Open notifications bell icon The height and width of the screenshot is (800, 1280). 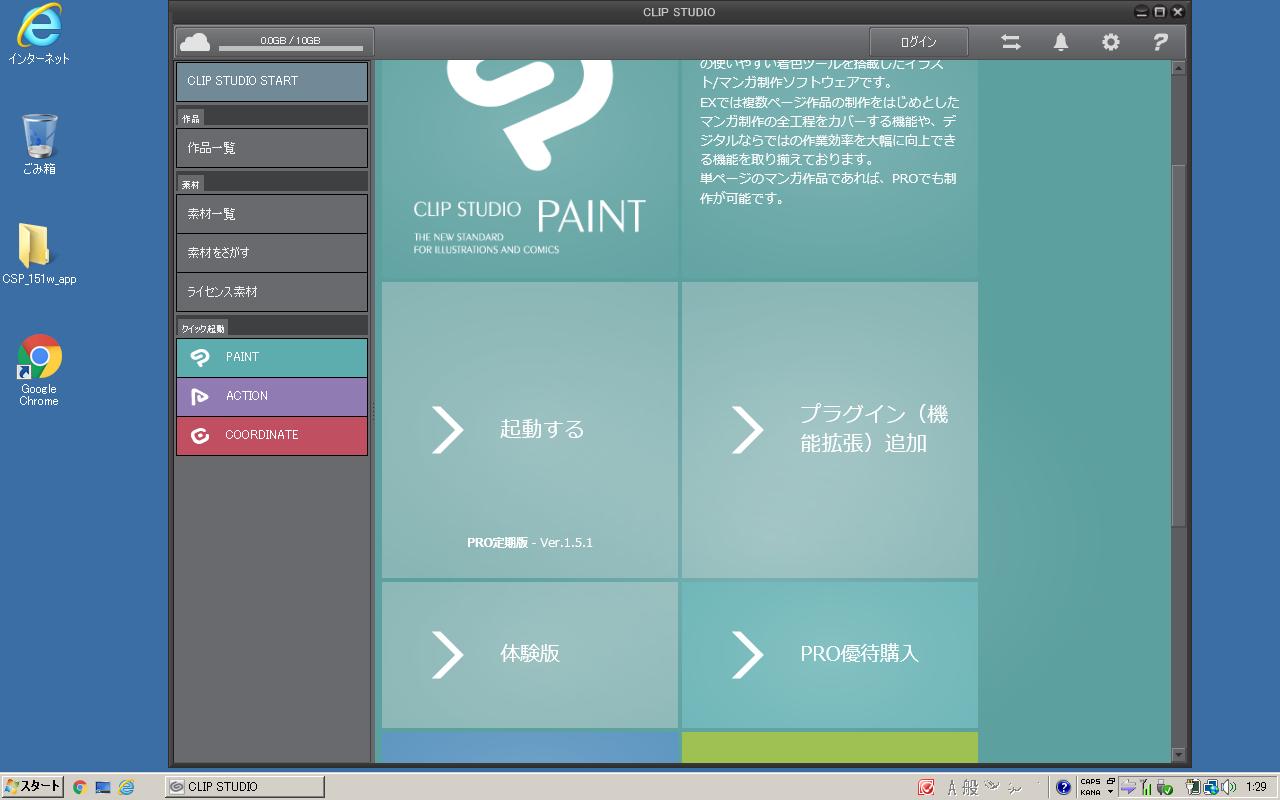coord(1061,42)
